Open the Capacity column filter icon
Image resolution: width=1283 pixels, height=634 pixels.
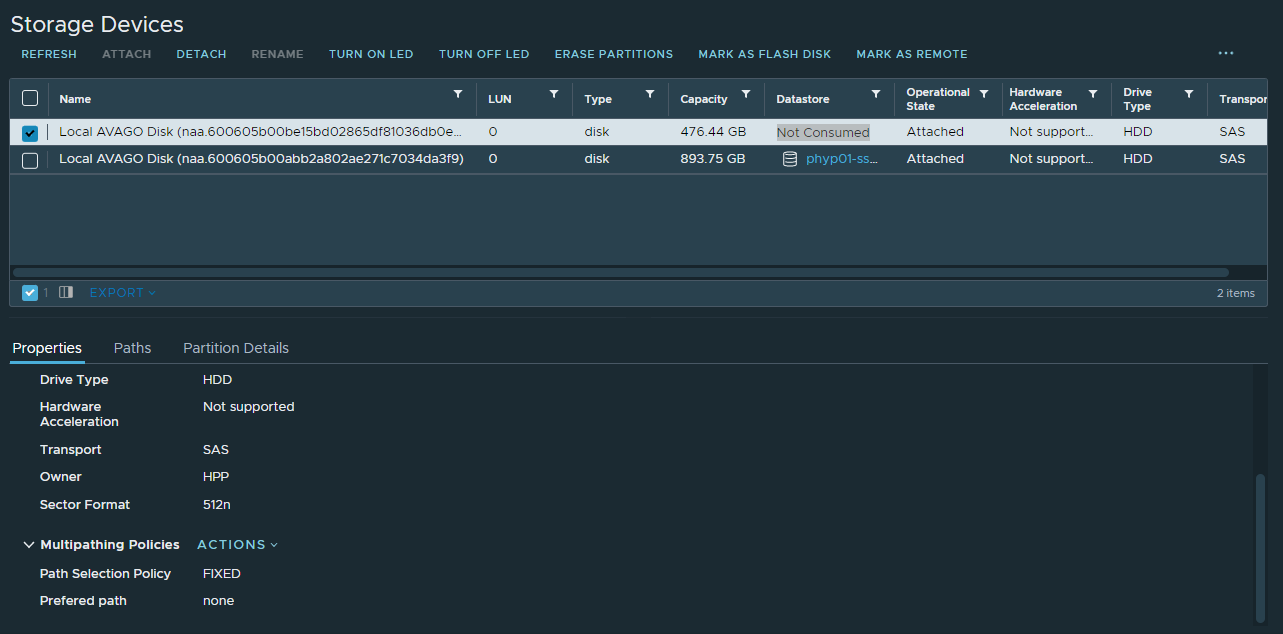click(x=746, y=94)
